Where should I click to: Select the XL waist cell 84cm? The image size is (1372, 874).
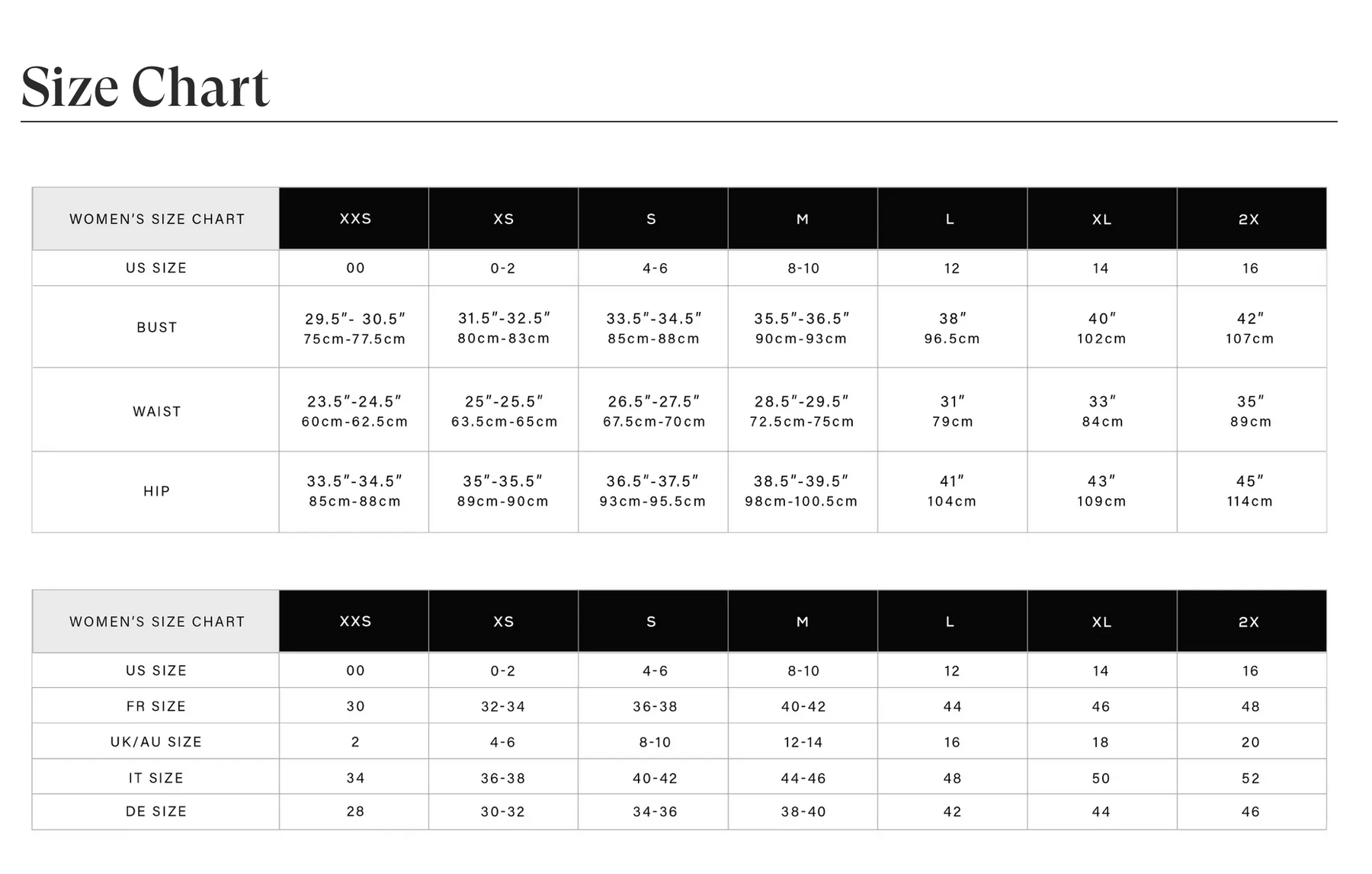coord(1102,411)
